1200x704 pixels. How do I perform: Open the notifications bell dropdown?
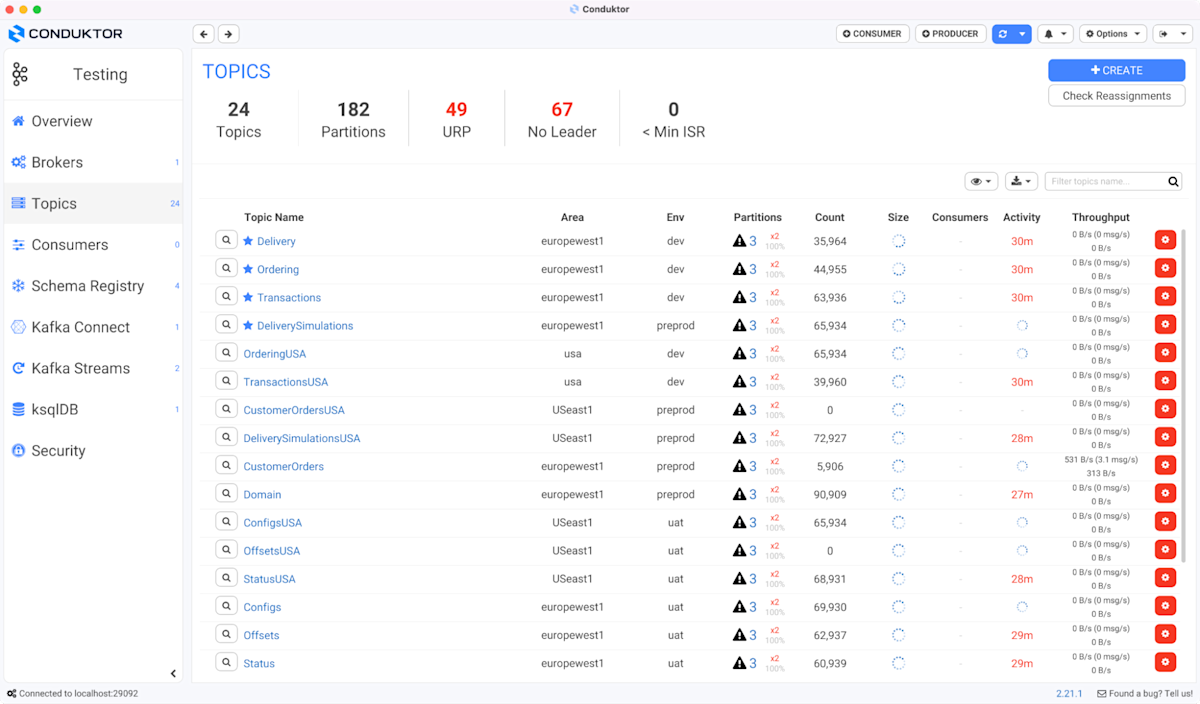(1055, 34)
